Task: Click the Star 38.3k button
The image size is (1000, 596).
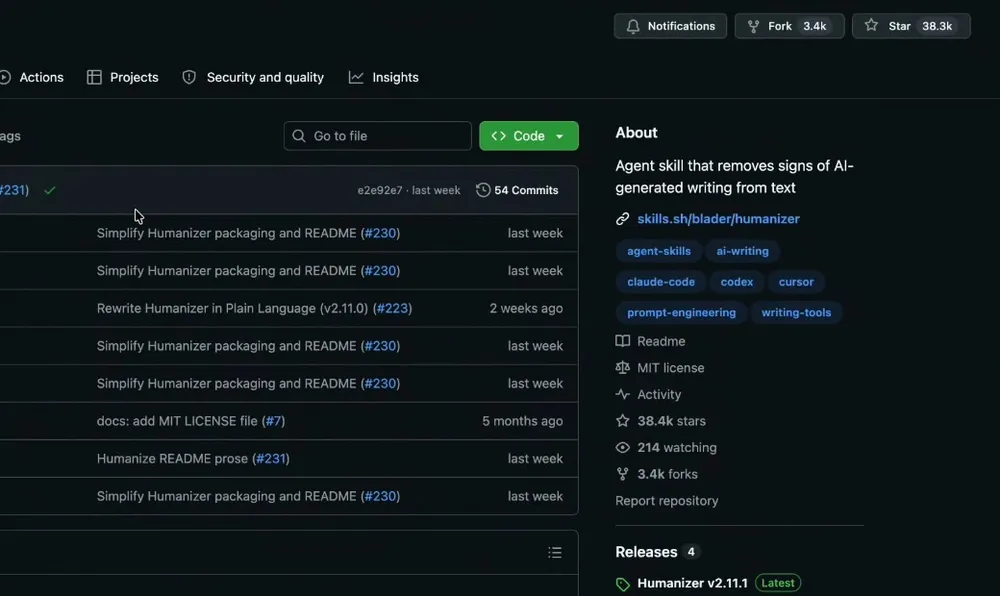Action: click(911, 26)
